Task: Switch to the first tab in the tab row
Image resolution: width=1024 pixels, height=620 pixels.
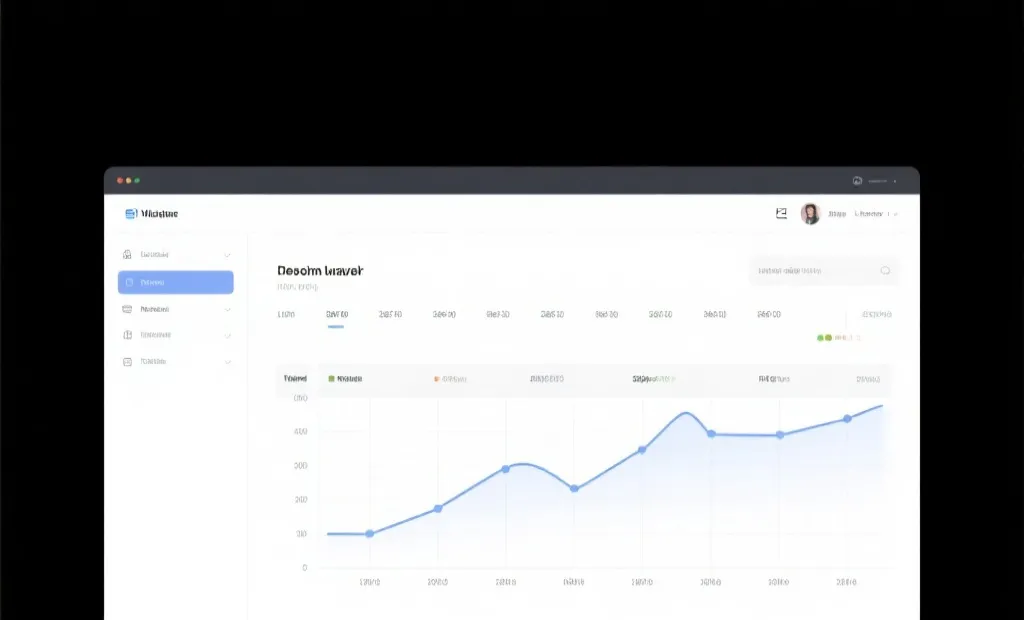Action: click(286, 314)
